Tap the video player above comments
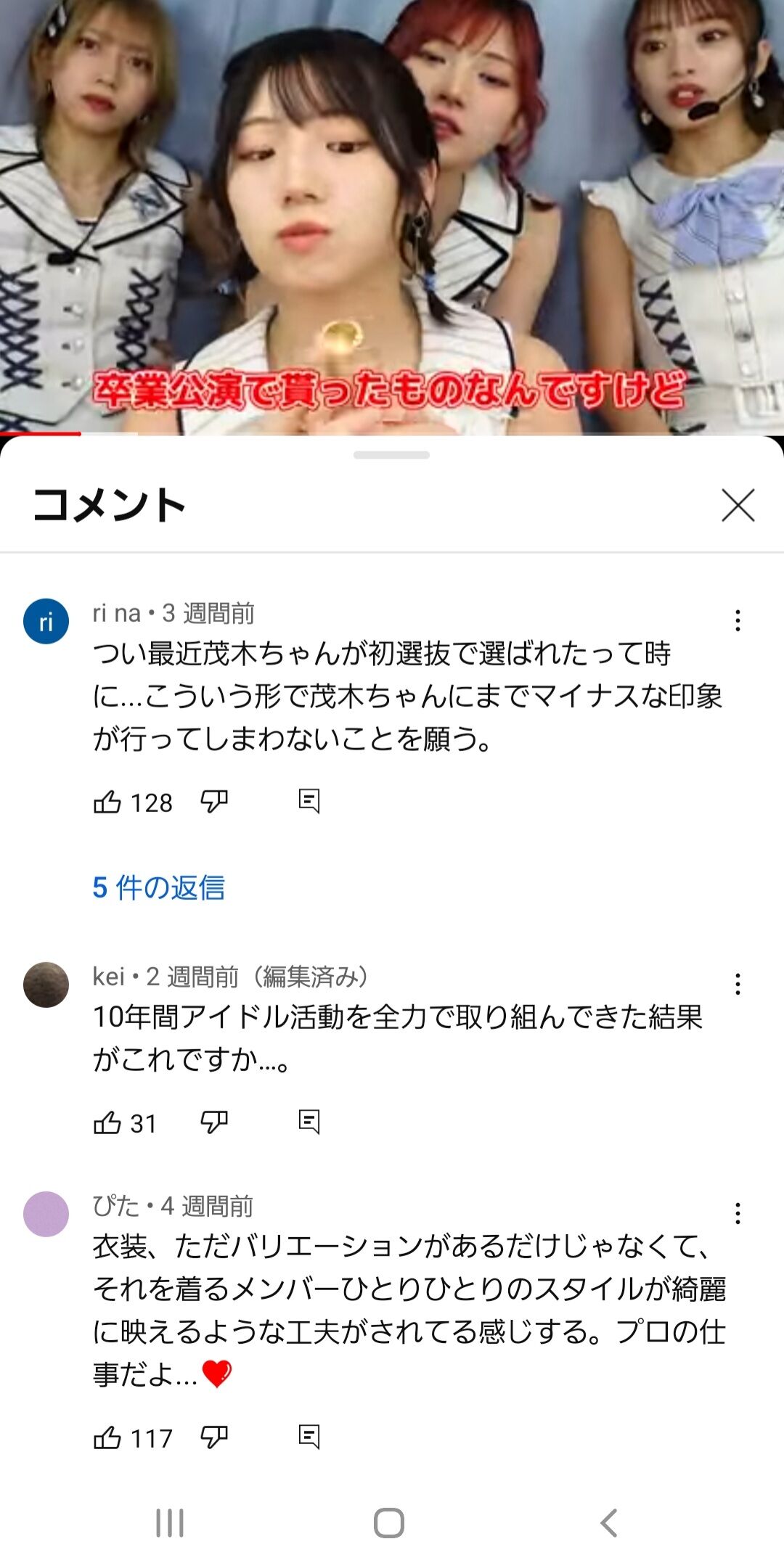Viewport: 784px width, 1568px height. click(x=392, y=218)
